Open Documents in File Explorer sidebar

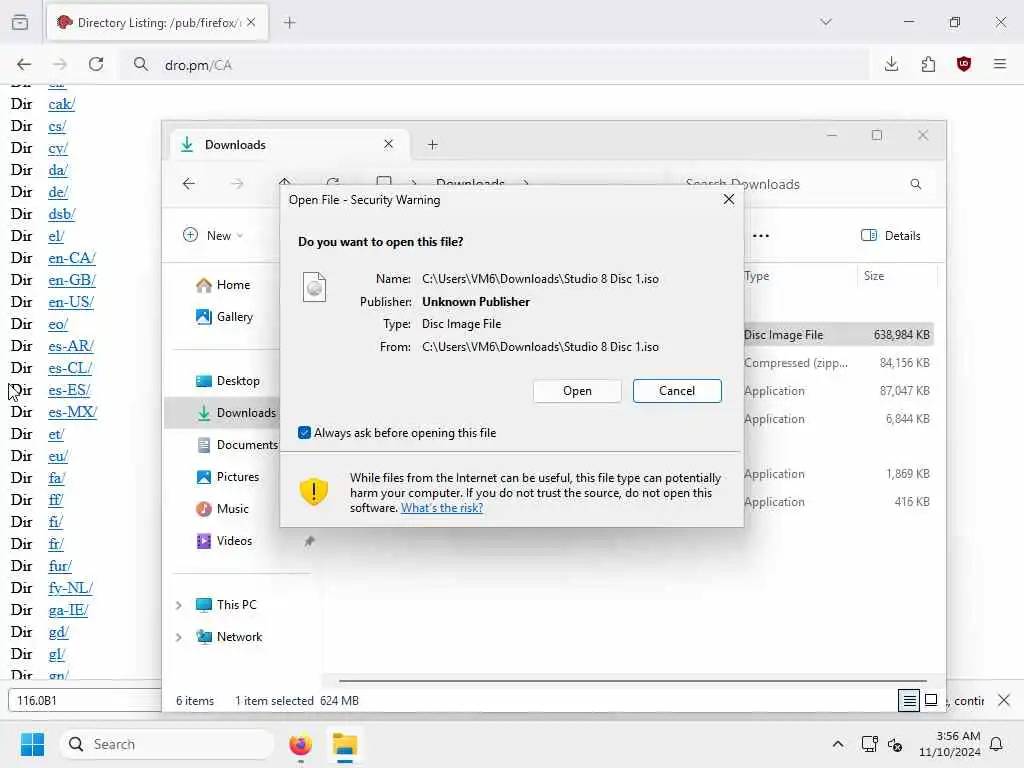tap(238, 445)
